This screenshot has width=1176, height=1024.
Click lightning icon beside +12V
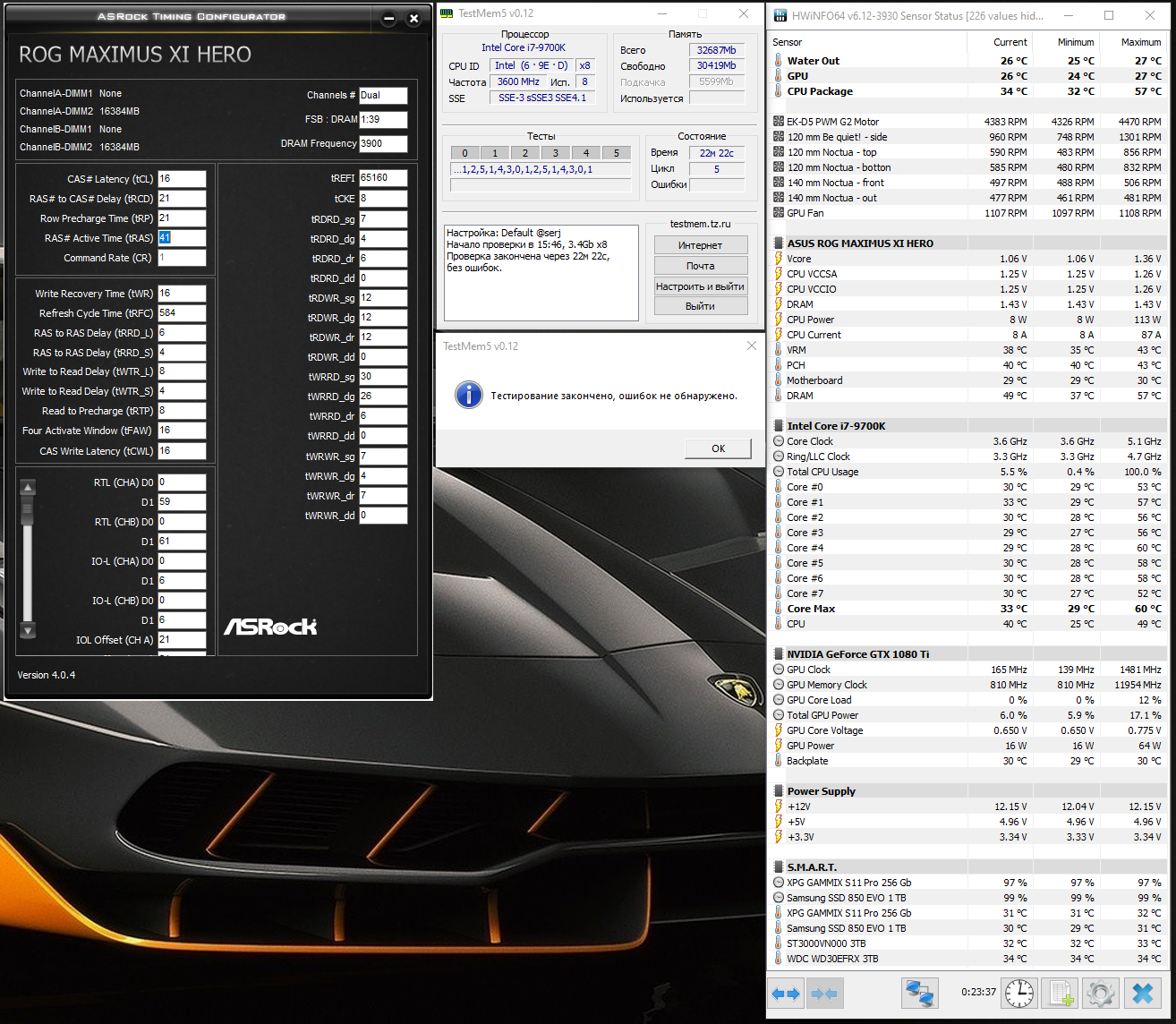tap(779, 806)
